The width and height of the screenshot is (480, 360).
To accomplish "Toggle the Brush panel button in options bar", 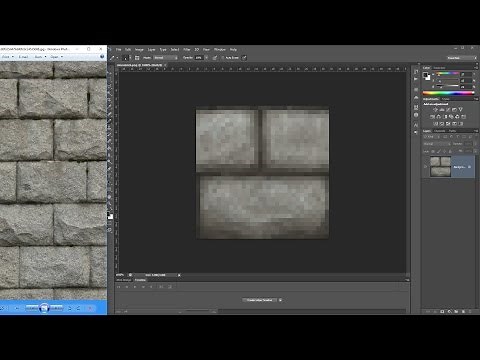I will coord(137,58).
